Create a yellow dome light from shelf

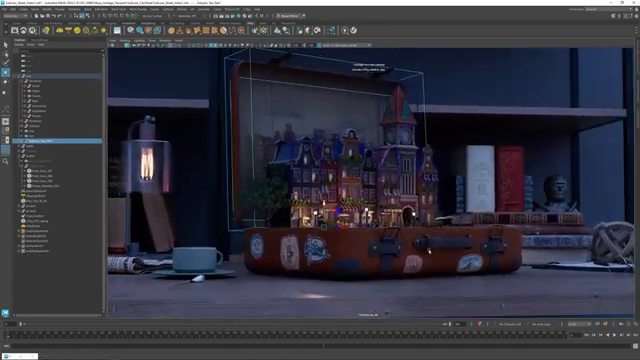(60, 30)
